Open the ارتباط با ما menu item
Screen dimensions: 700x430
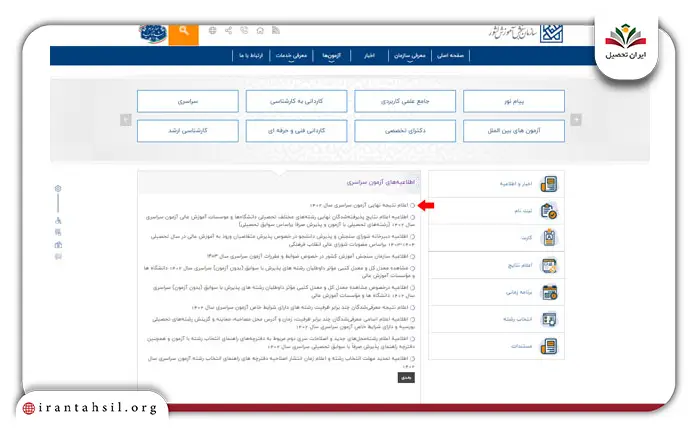click(x=251, y=56)
